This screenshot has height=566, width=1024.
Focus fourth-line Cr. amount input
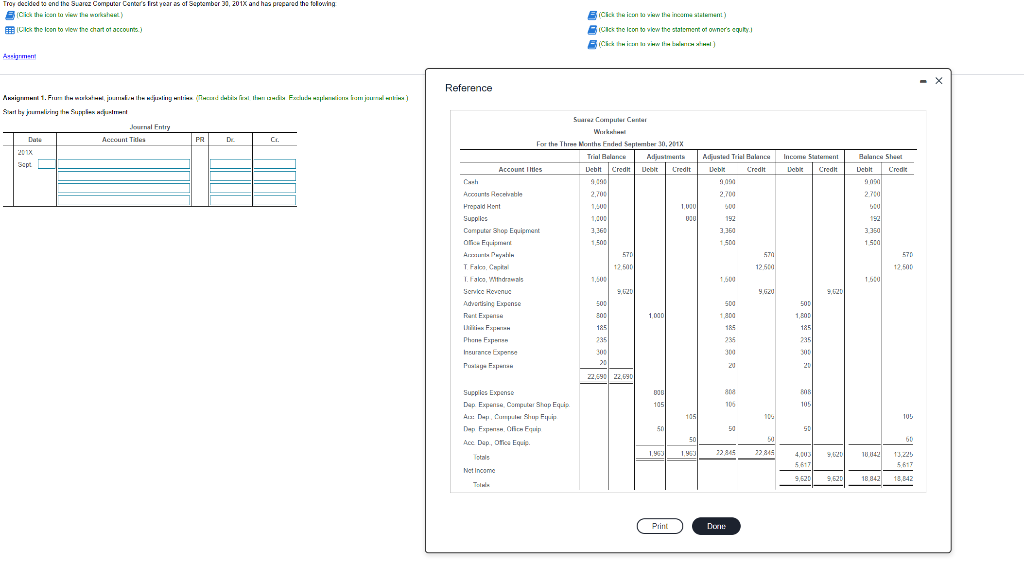click(275, 200)
